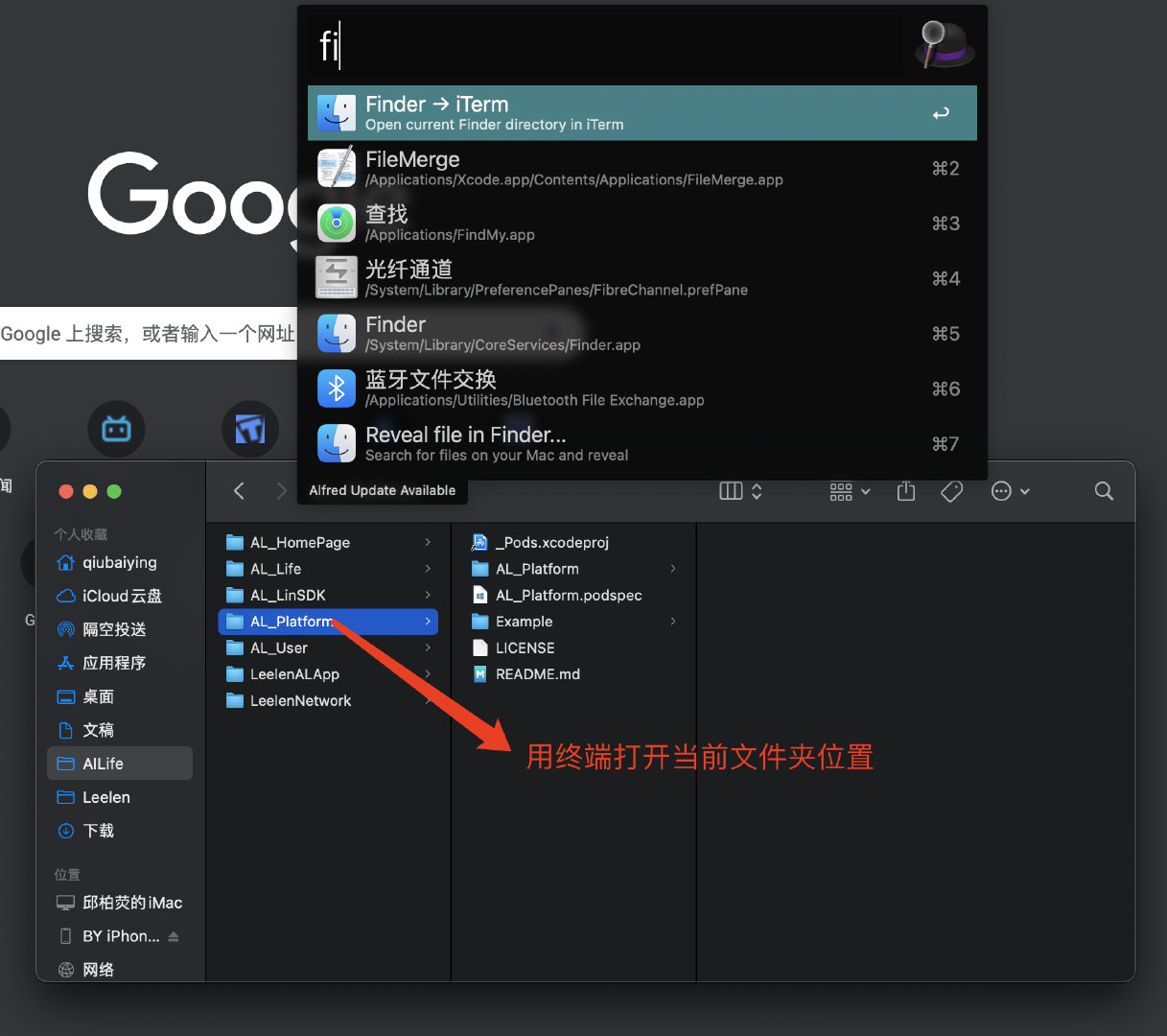Image resolution: width=1167 pixels, height=1036 pixels.
Task: Eject the BY iPhone device
Action: point(174,936)
